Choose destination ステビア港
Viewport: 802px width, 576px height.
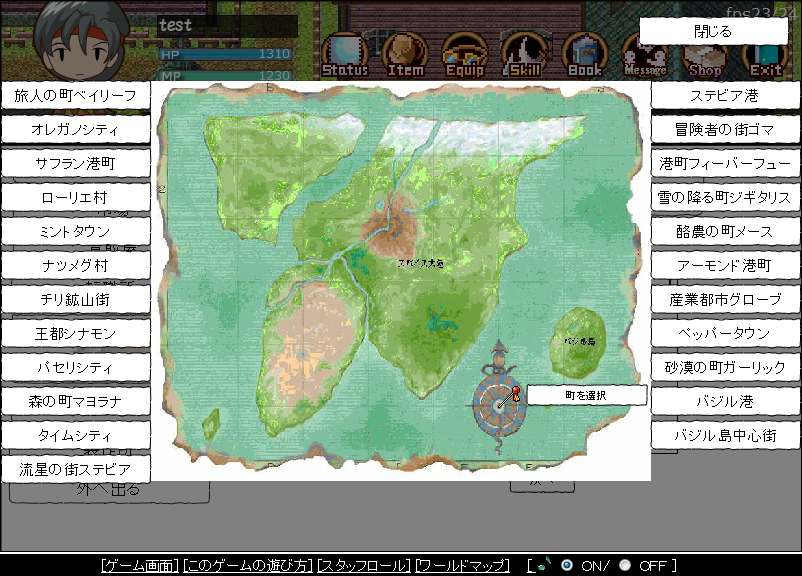(x=725, y=96)
